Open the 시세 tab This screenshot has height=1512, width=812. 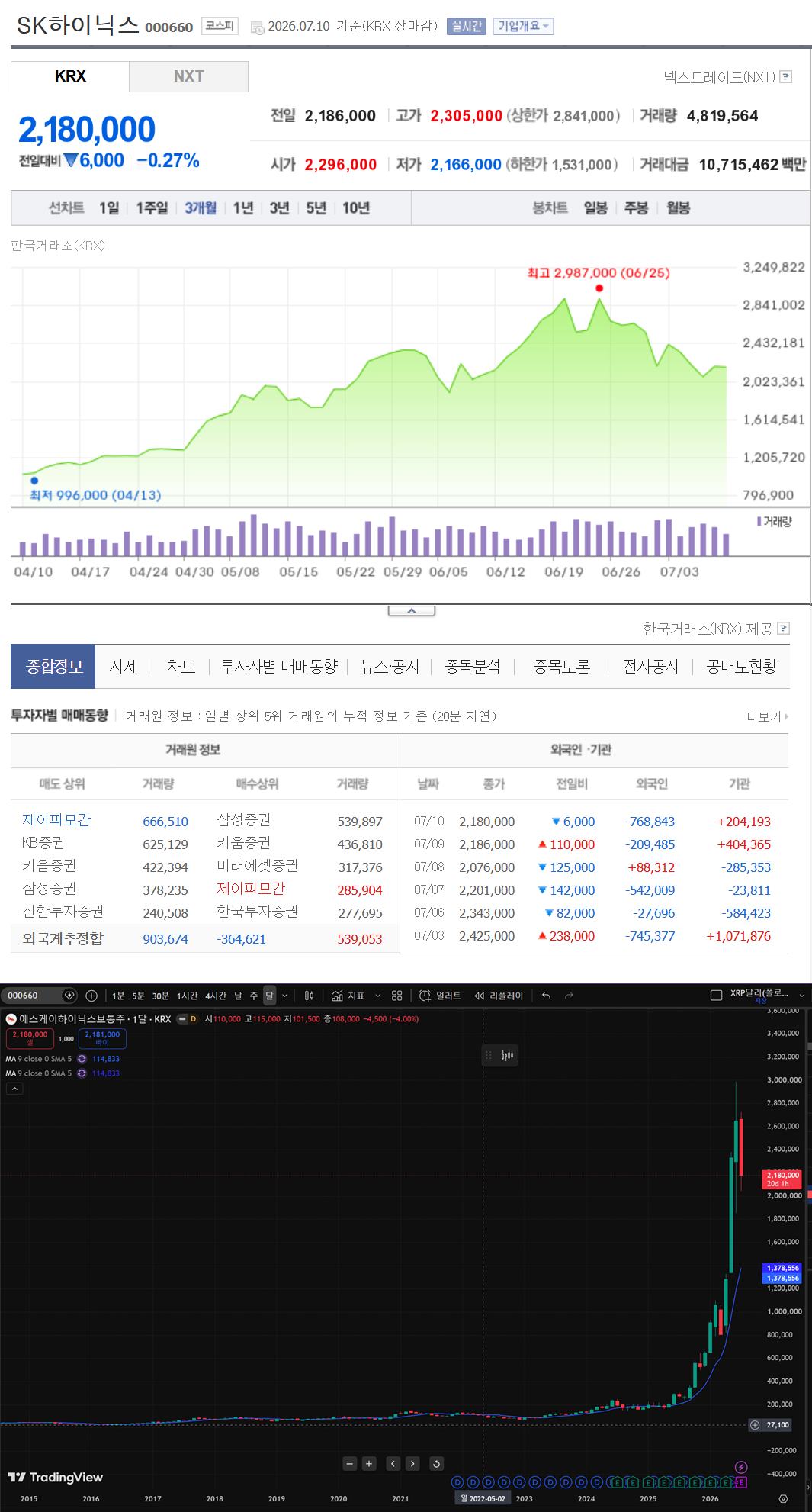point(124,666)
